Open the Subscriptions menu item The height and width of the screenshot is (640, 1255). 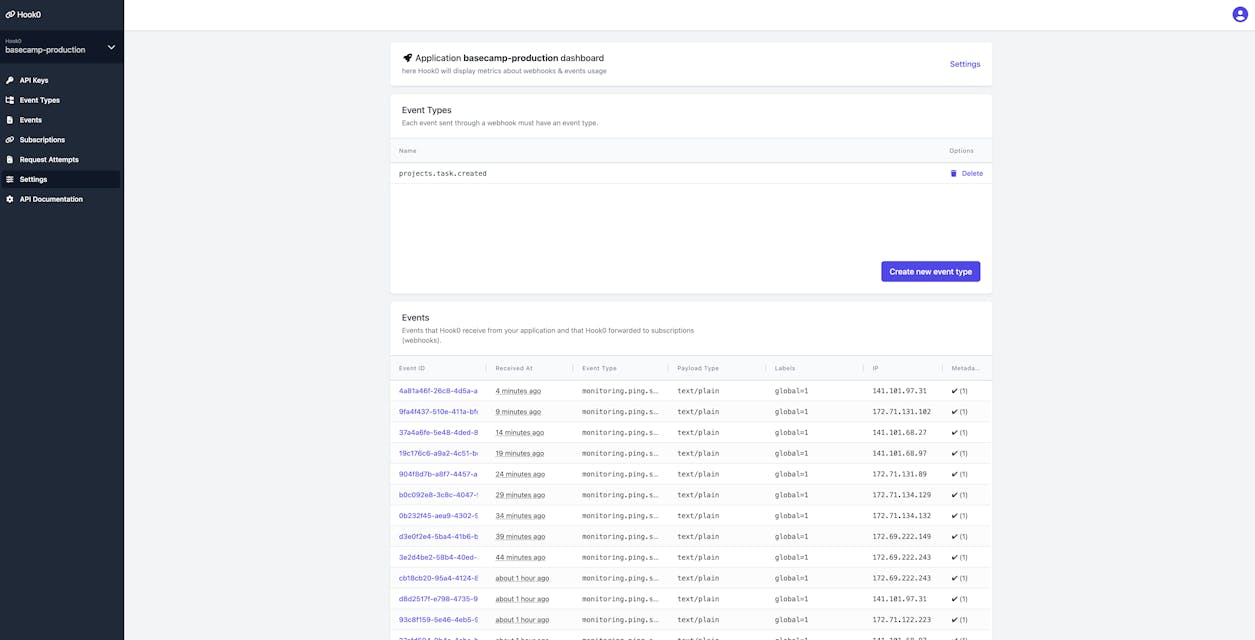pos(42,140)
